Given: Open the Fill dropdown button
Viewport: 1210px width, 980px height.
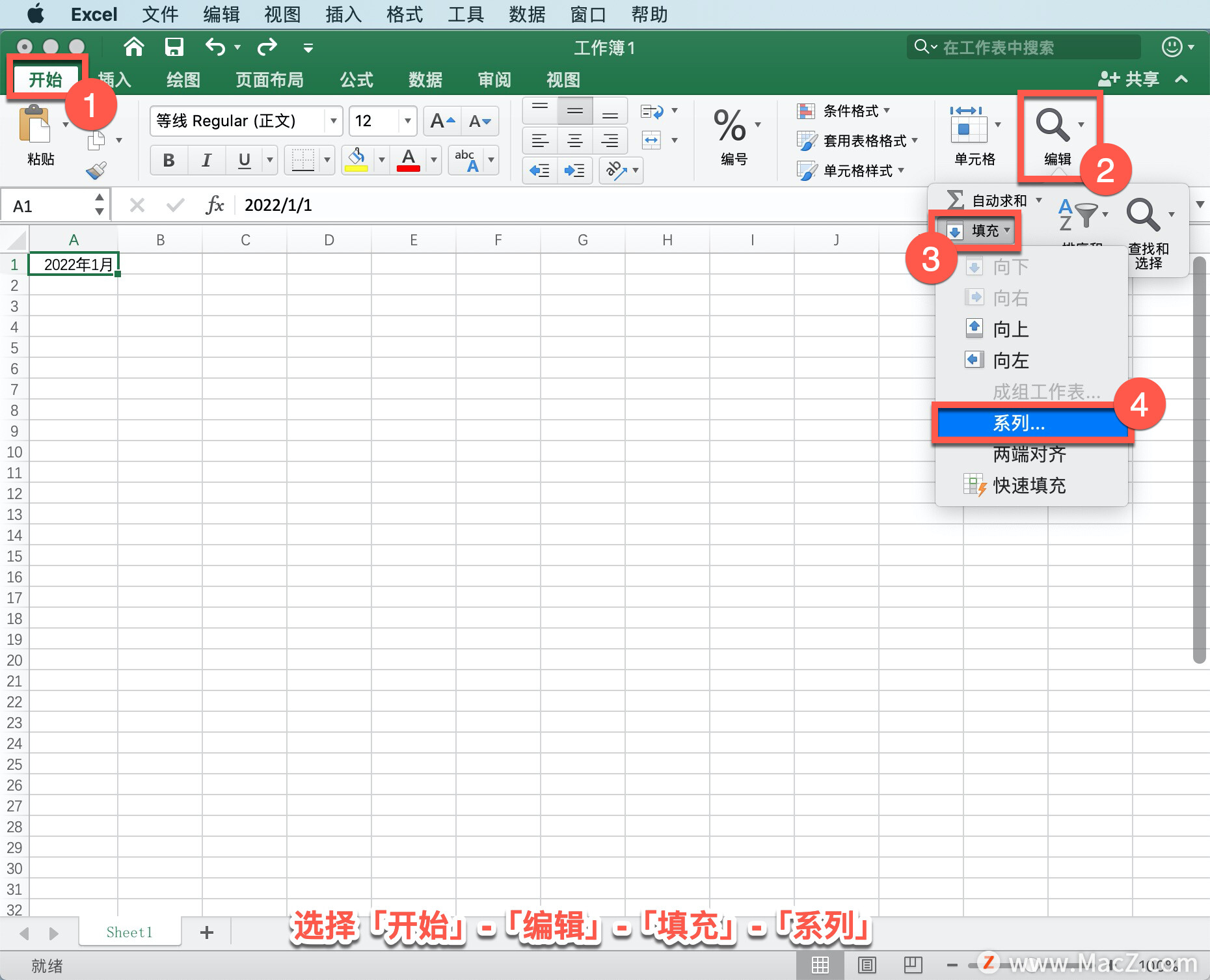Looking at the screenshot, I should coord(978,230).
